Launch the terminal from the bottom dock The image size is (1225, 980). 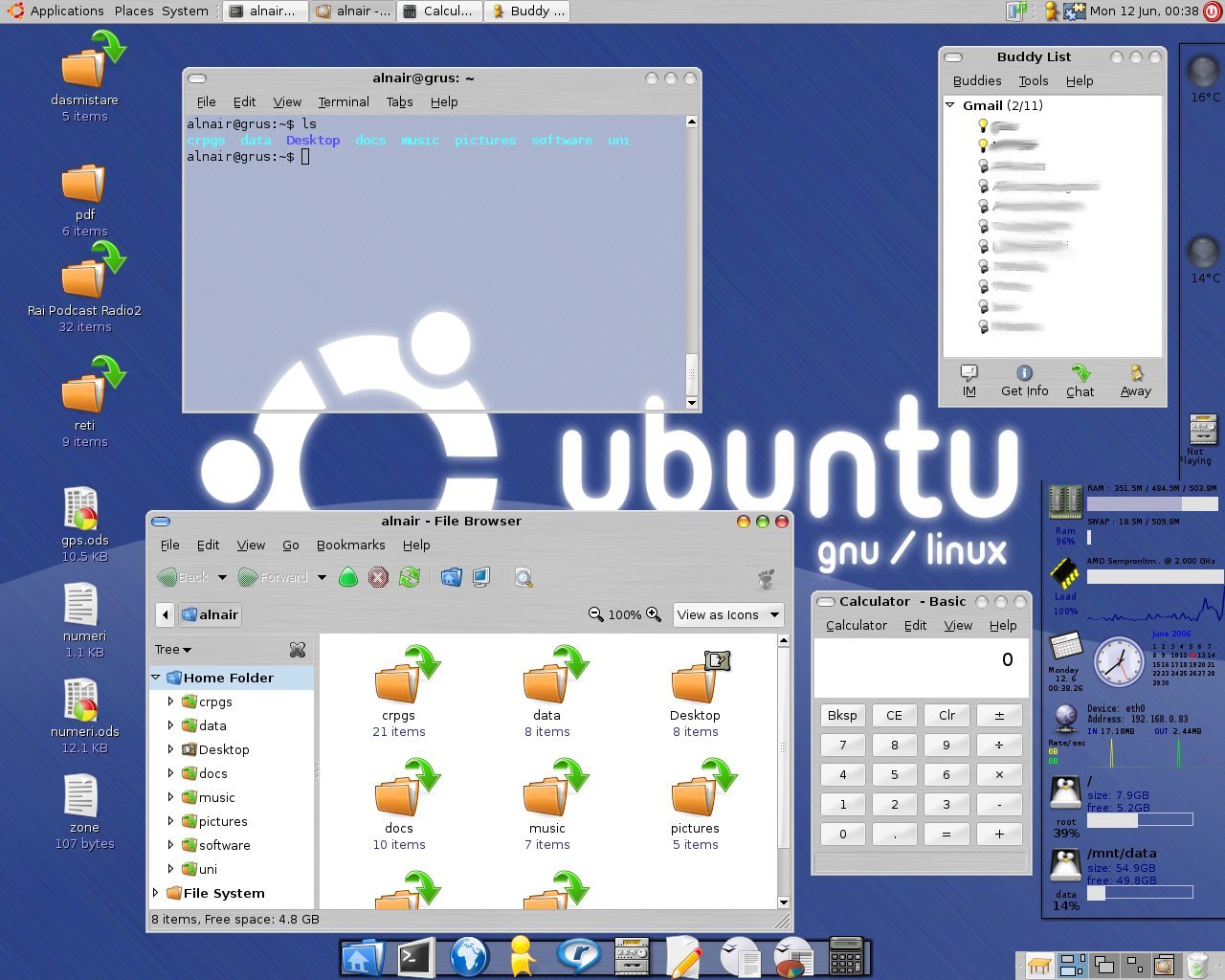point(415,957)
